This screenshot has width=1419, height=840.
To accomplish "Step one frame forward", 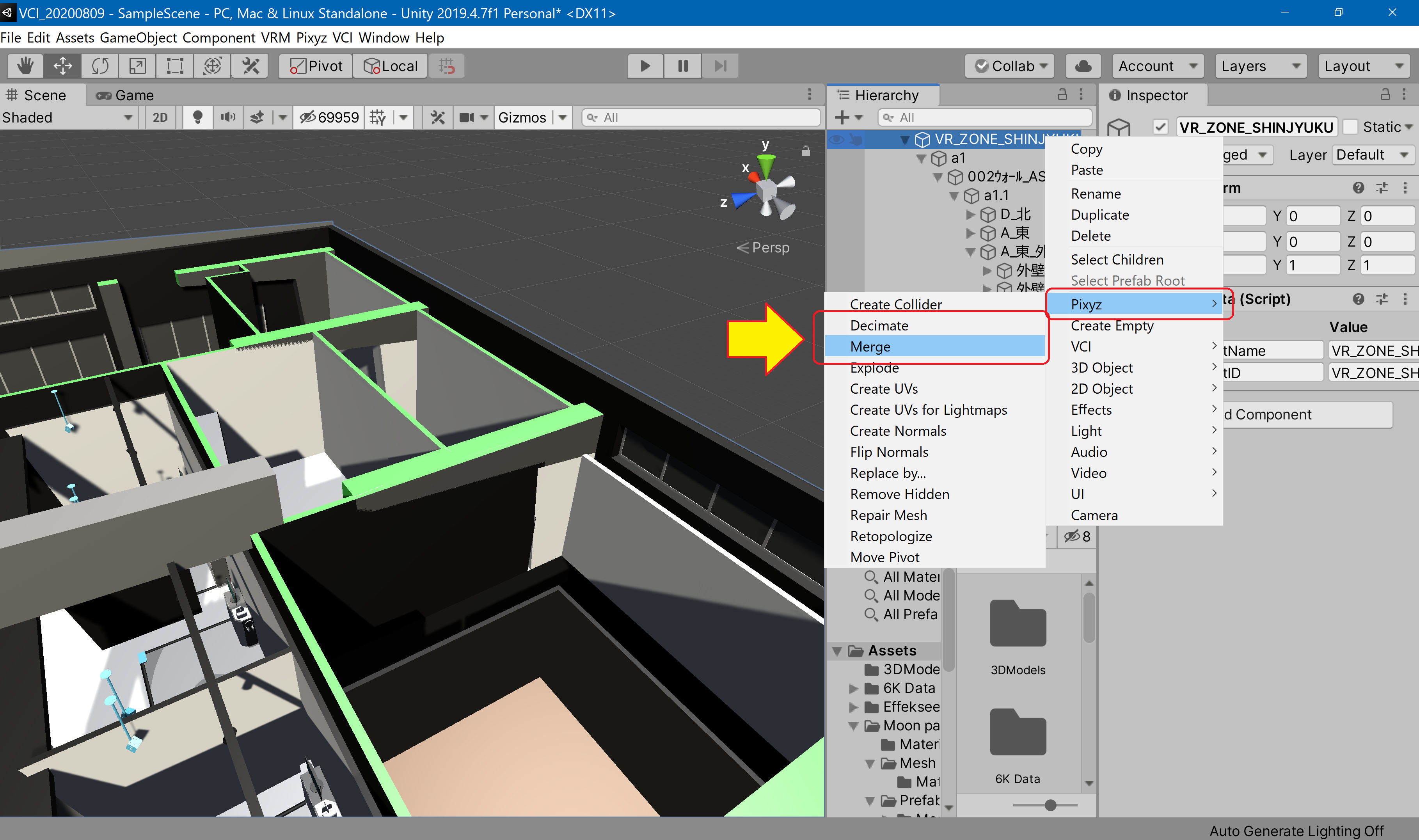I will [720, 66].
